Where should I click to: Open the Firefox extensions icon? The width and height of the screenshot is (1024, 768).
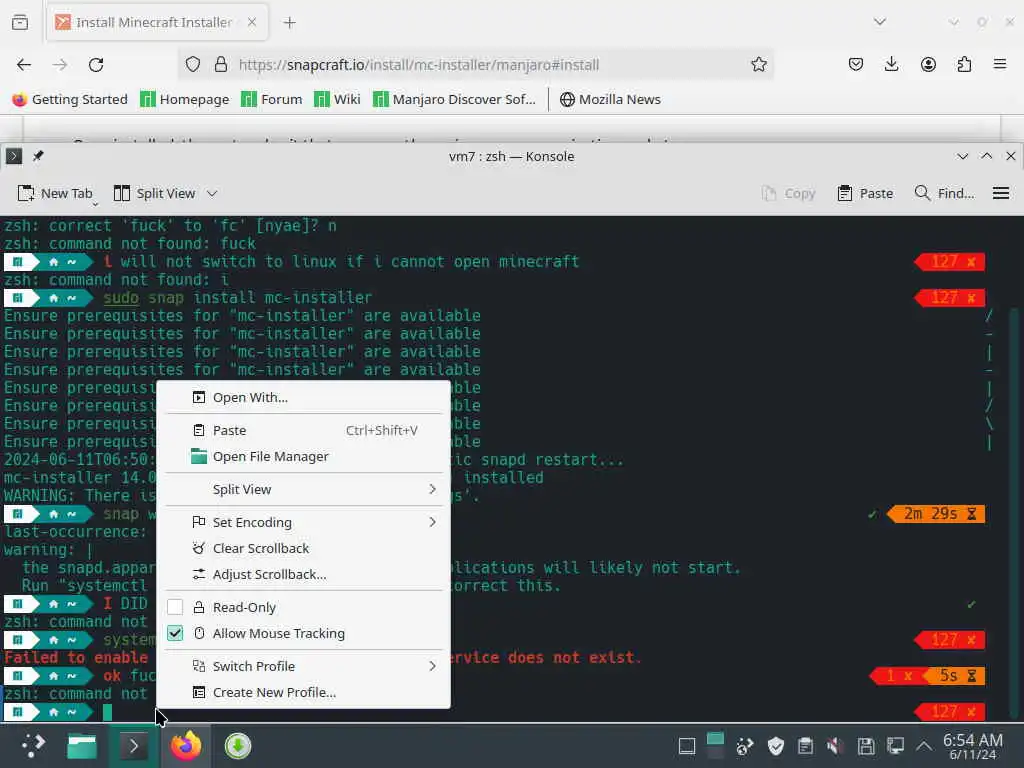[x=964, y=65]
